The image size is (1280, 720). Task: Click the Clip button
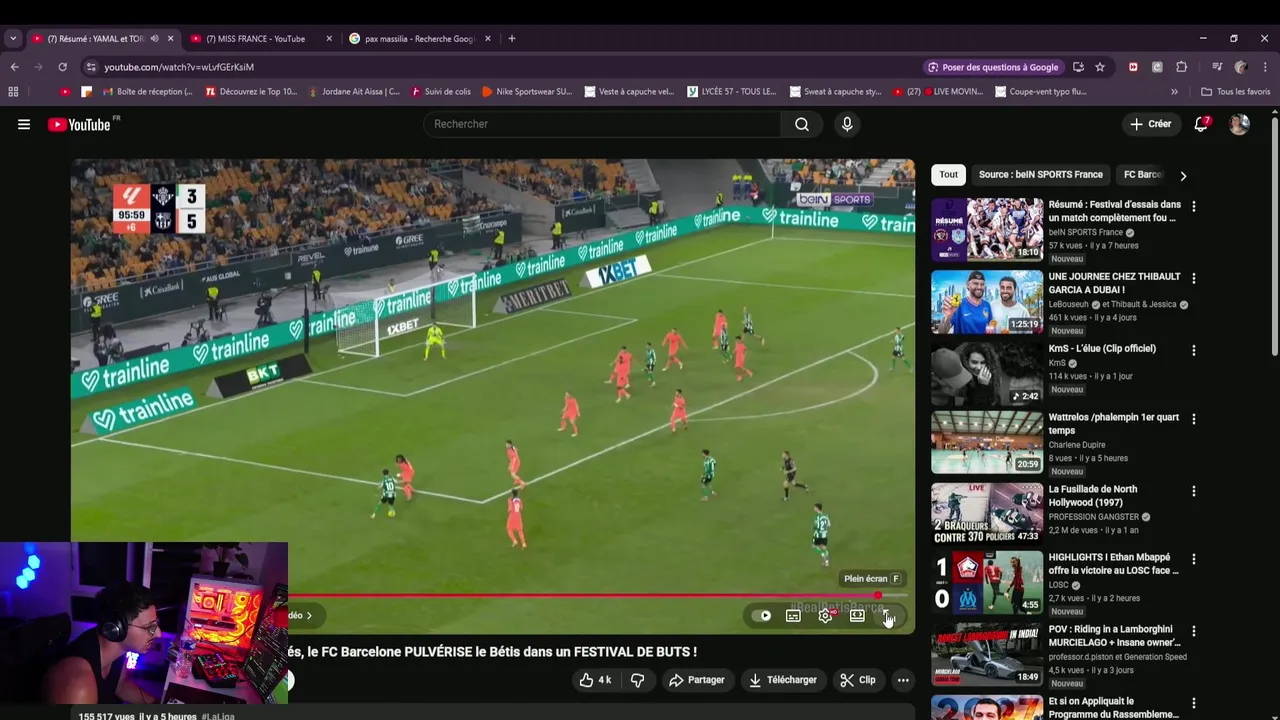(x=858, y=680)
